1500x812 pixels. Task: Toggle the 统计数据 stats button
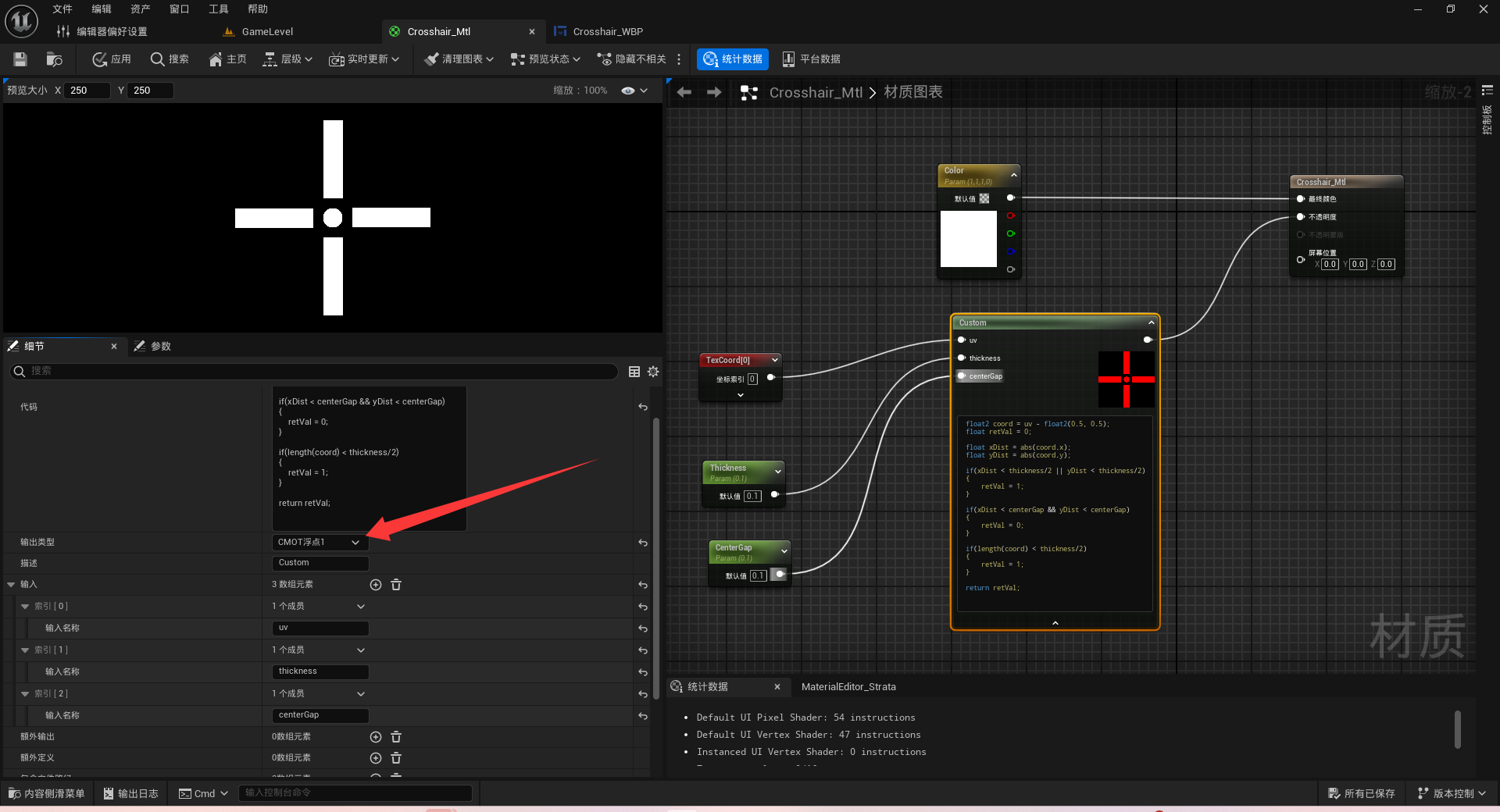point(732,59)
